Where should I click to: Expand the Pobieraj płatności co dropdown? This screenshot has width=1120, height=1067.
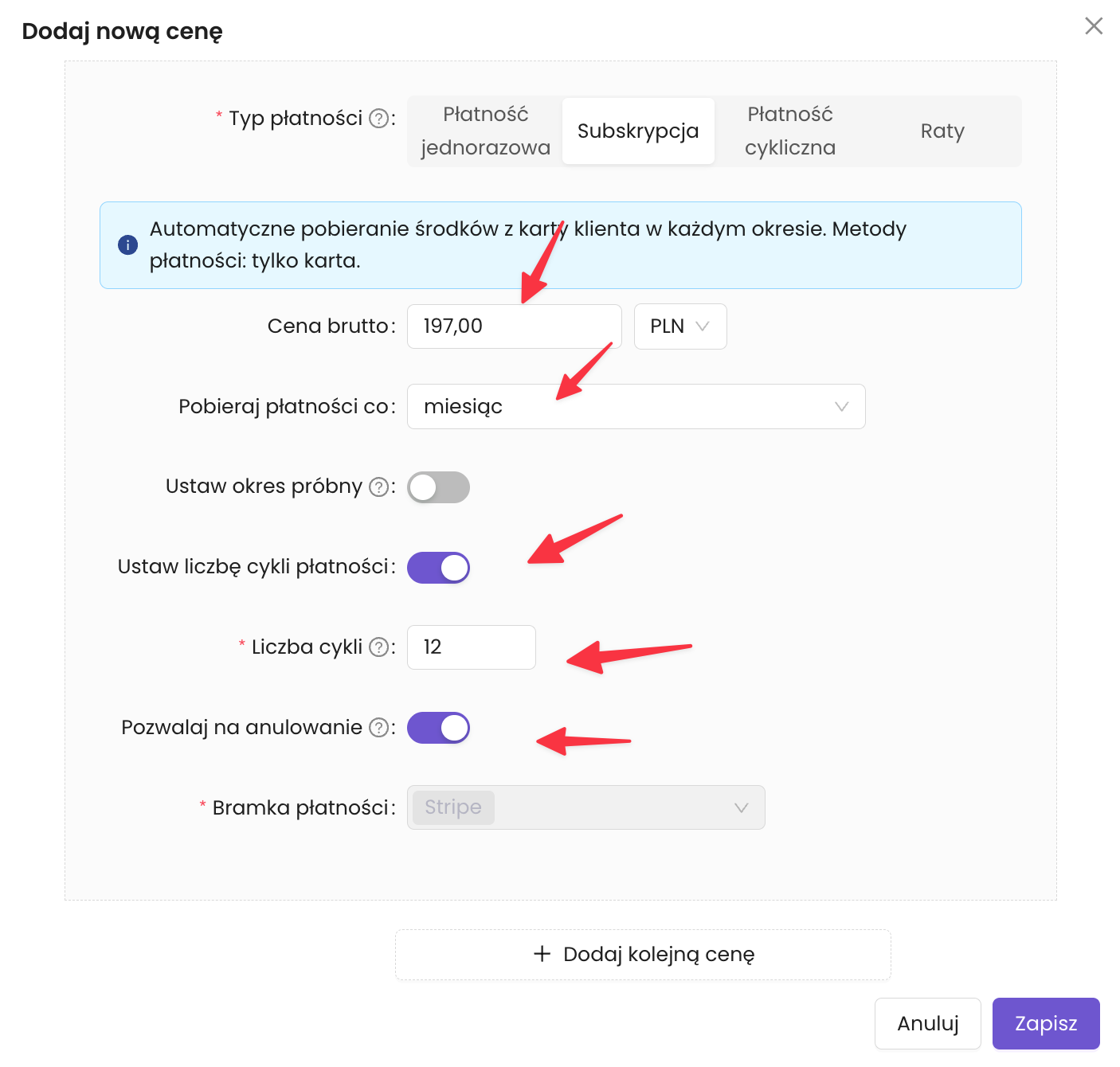[636, 407]
